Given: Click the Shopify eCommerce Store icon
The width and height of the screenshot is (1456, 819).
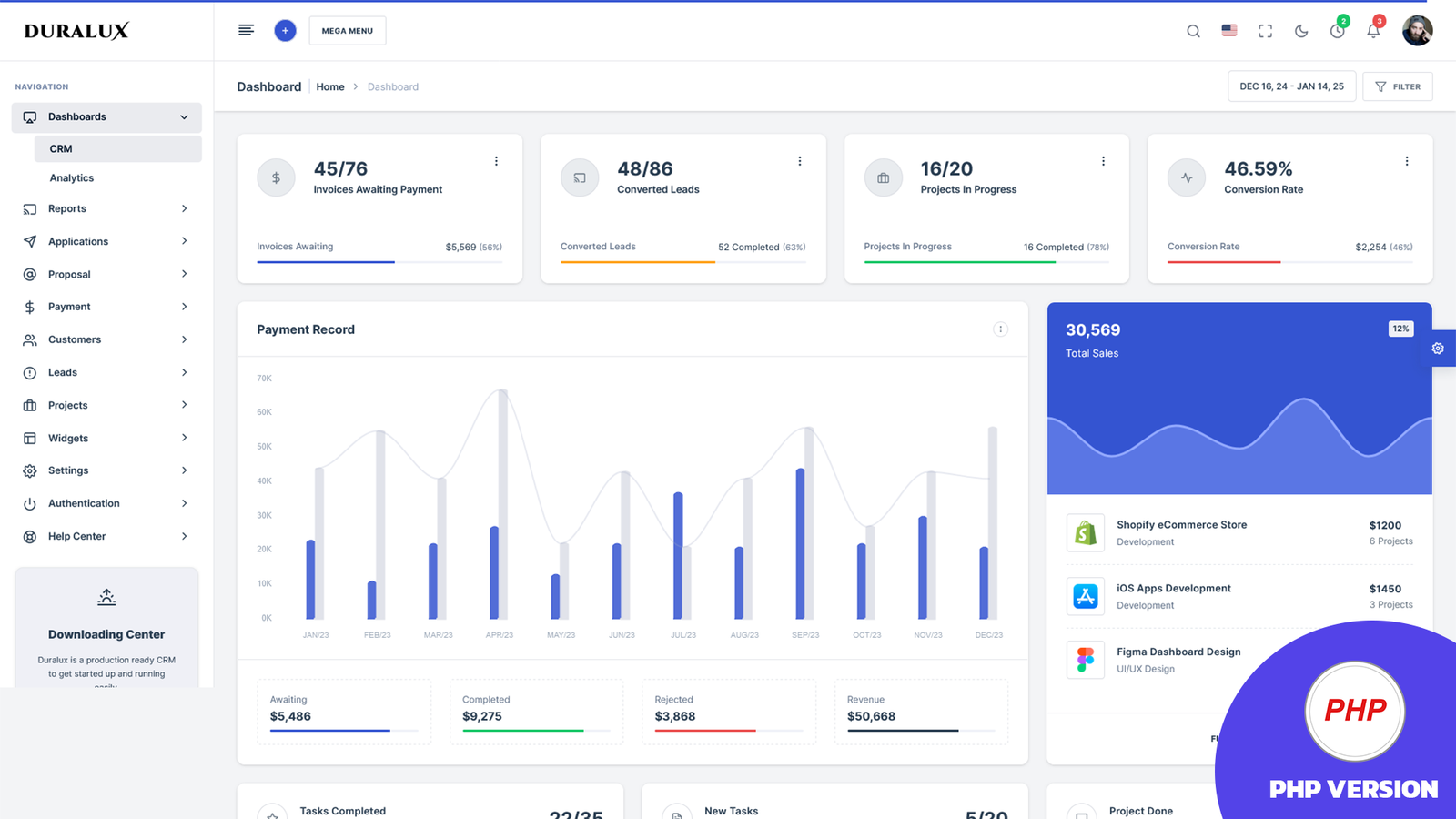Looking at the screenshot, I should 1085,532.
